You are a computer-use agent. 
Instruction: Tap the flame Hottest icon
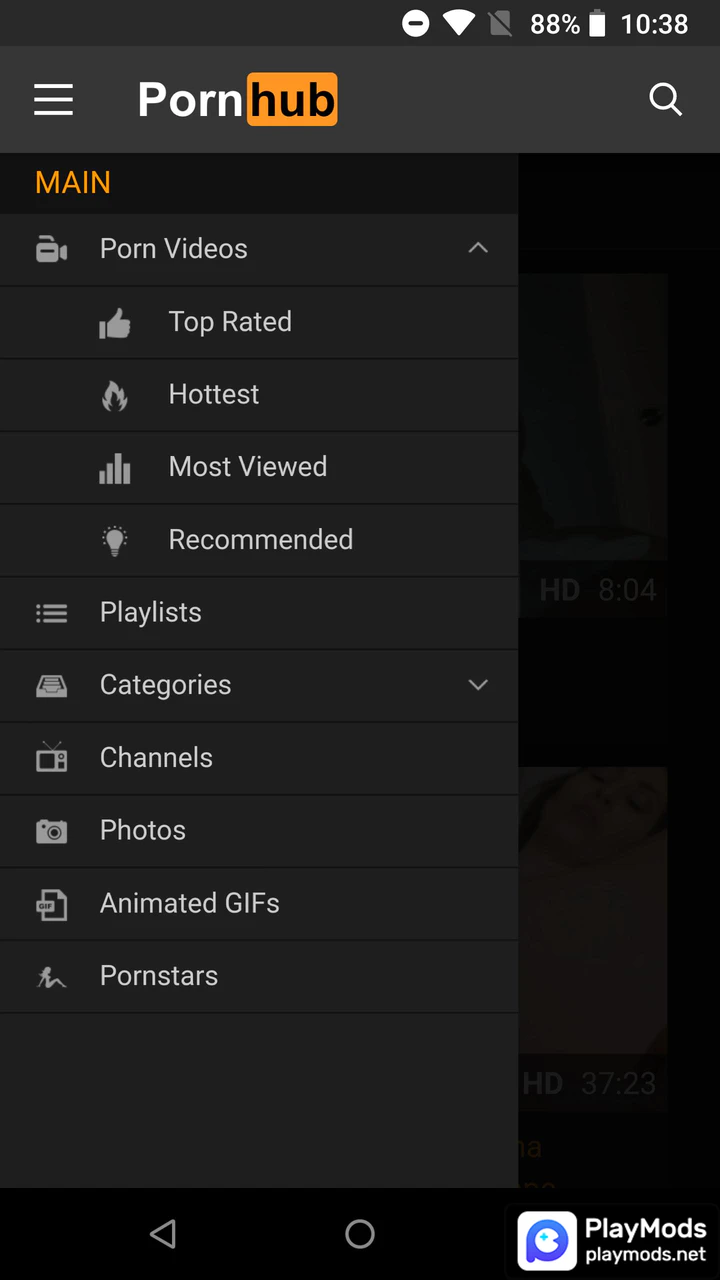click(115, 395)
